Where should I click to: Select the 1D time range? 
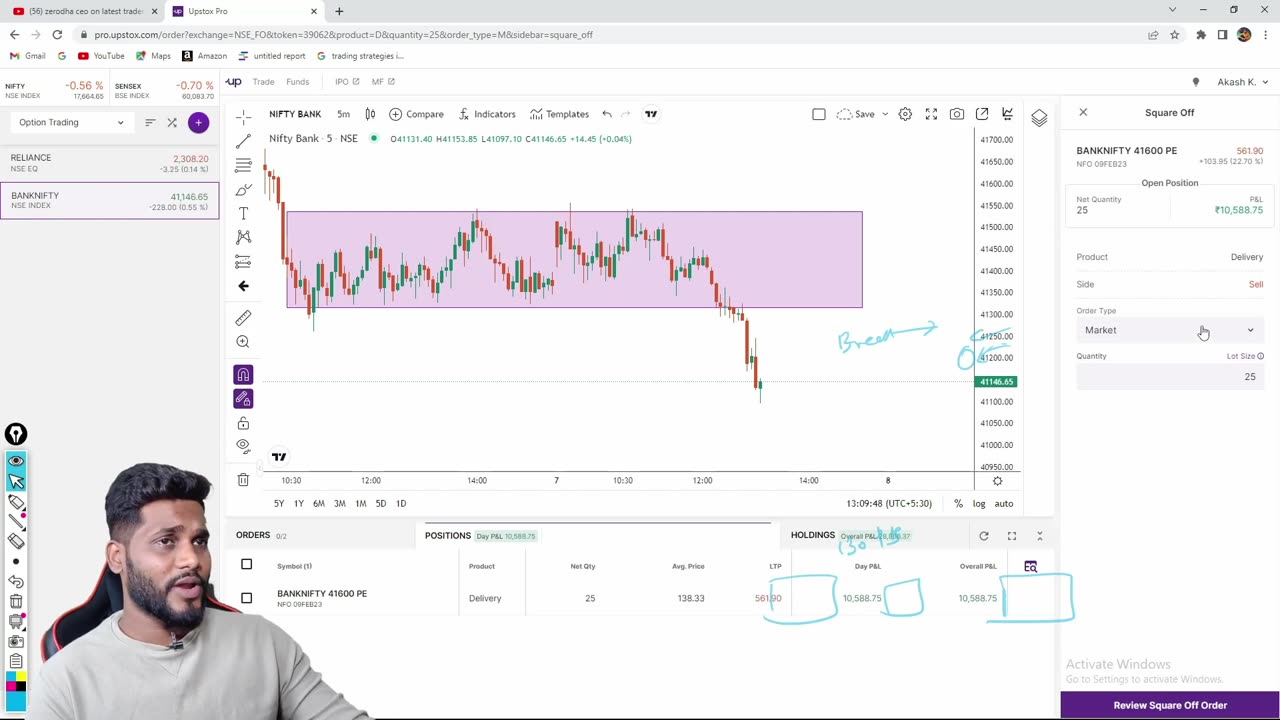pos(401,503)
